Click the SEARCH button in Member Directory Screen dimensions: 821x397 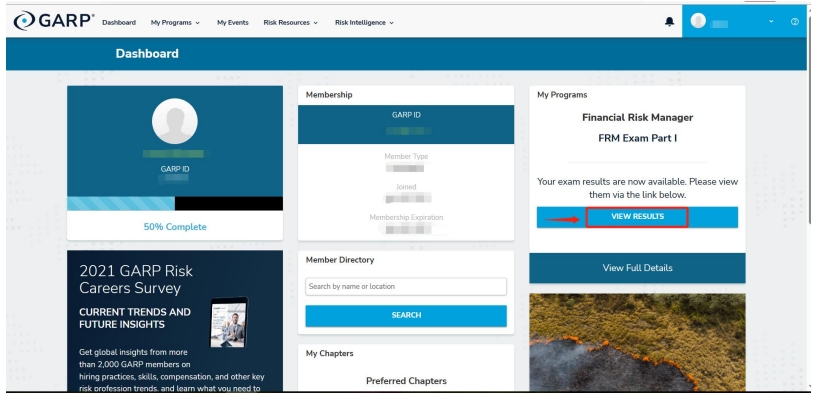(x=406, y=316)
